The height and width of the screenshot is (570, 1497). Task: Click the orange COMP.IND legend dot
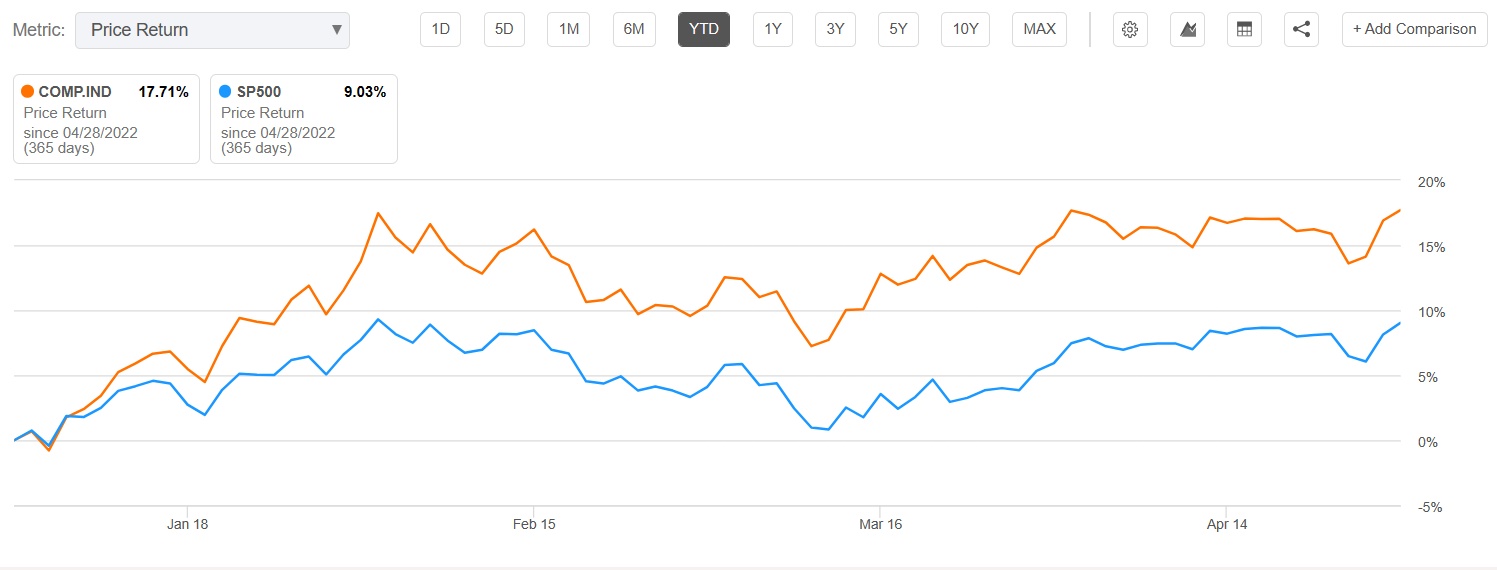(27, 92)
